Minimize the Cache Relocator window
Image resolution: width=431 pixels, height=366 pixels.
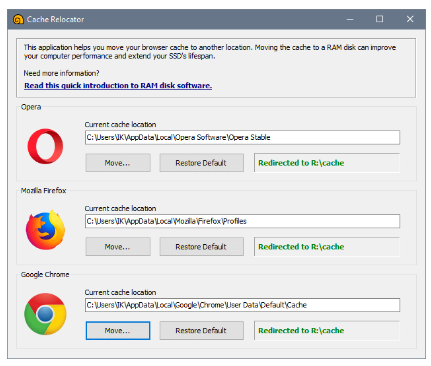350,19
